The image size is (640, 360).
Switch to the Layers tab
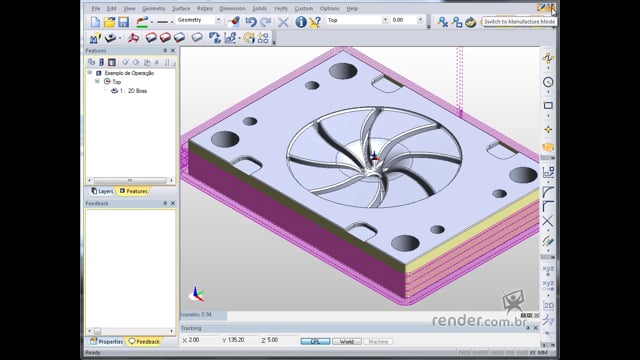pos(102,191)
